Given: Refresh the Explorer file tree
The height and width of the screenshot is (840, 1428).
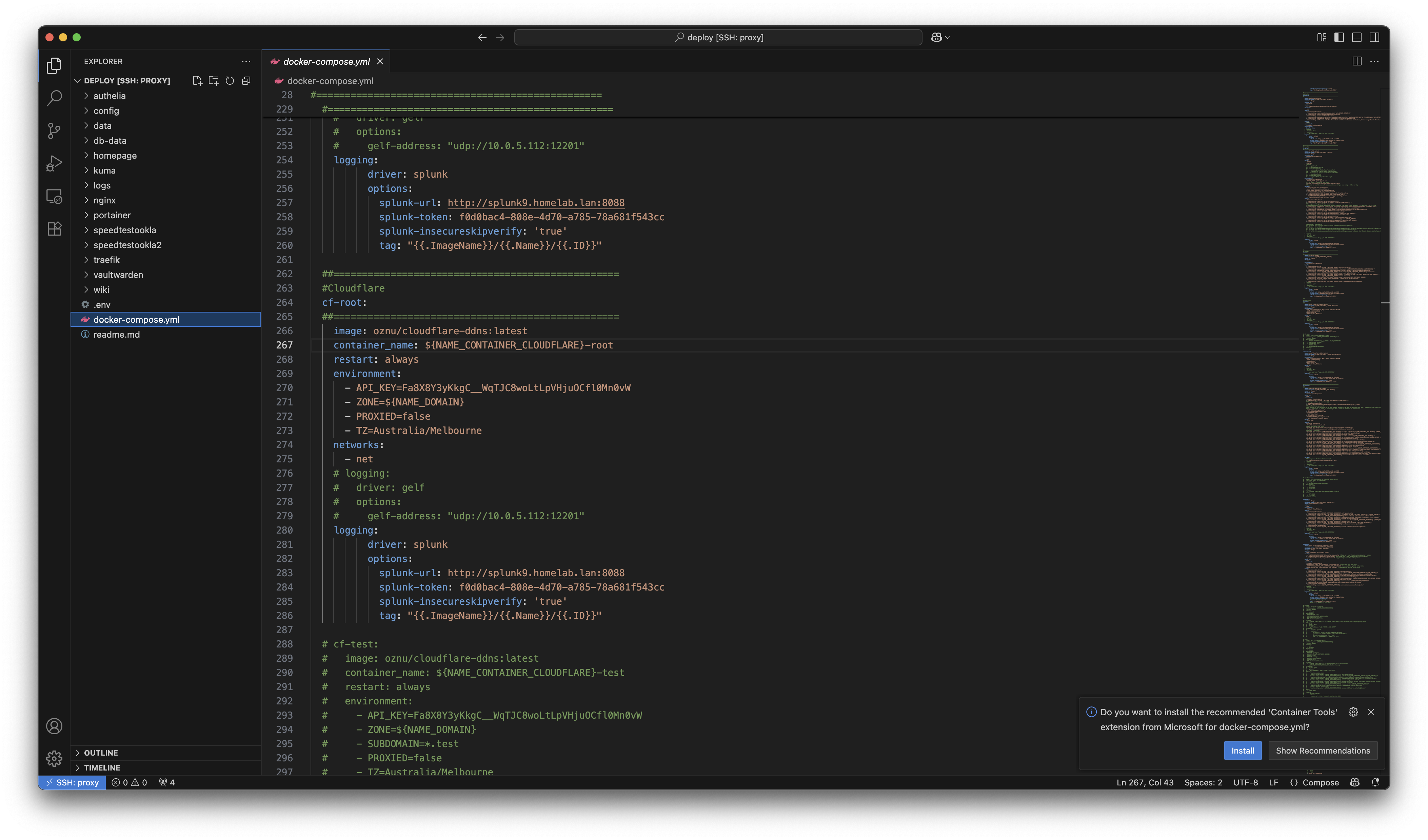Looking at the screenshot, I should tap(230, 80).
